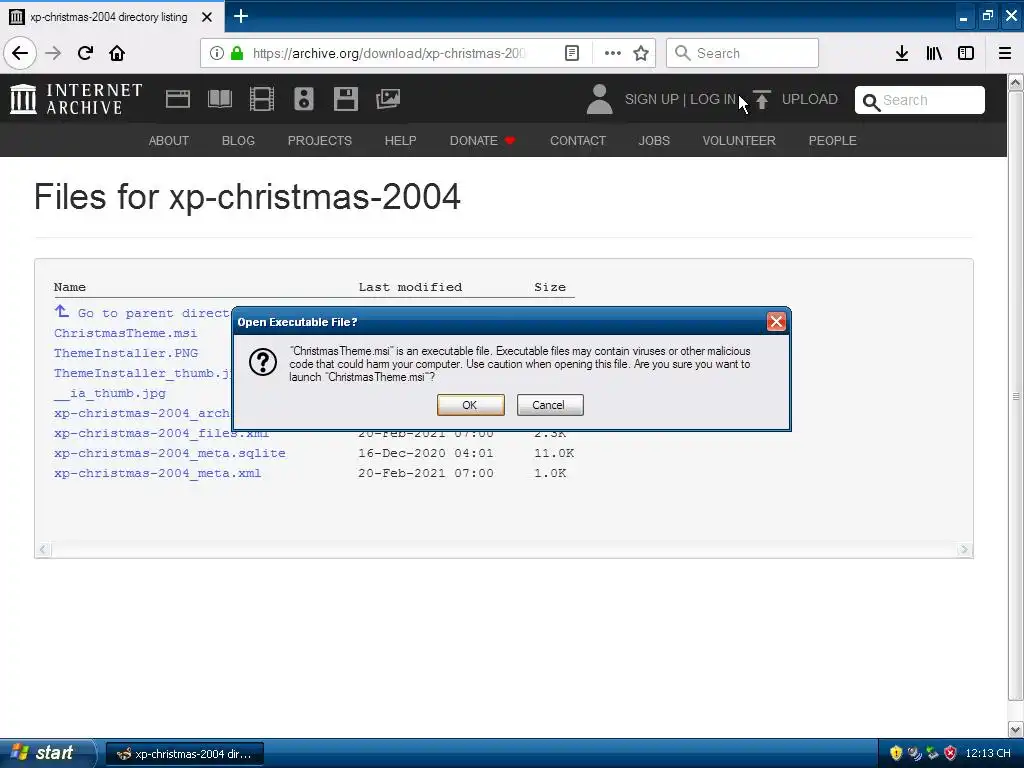The width and height of the screenshot is (1024, 768).
Task: Click the Go to parent directory link
Action: coord(142,313)
